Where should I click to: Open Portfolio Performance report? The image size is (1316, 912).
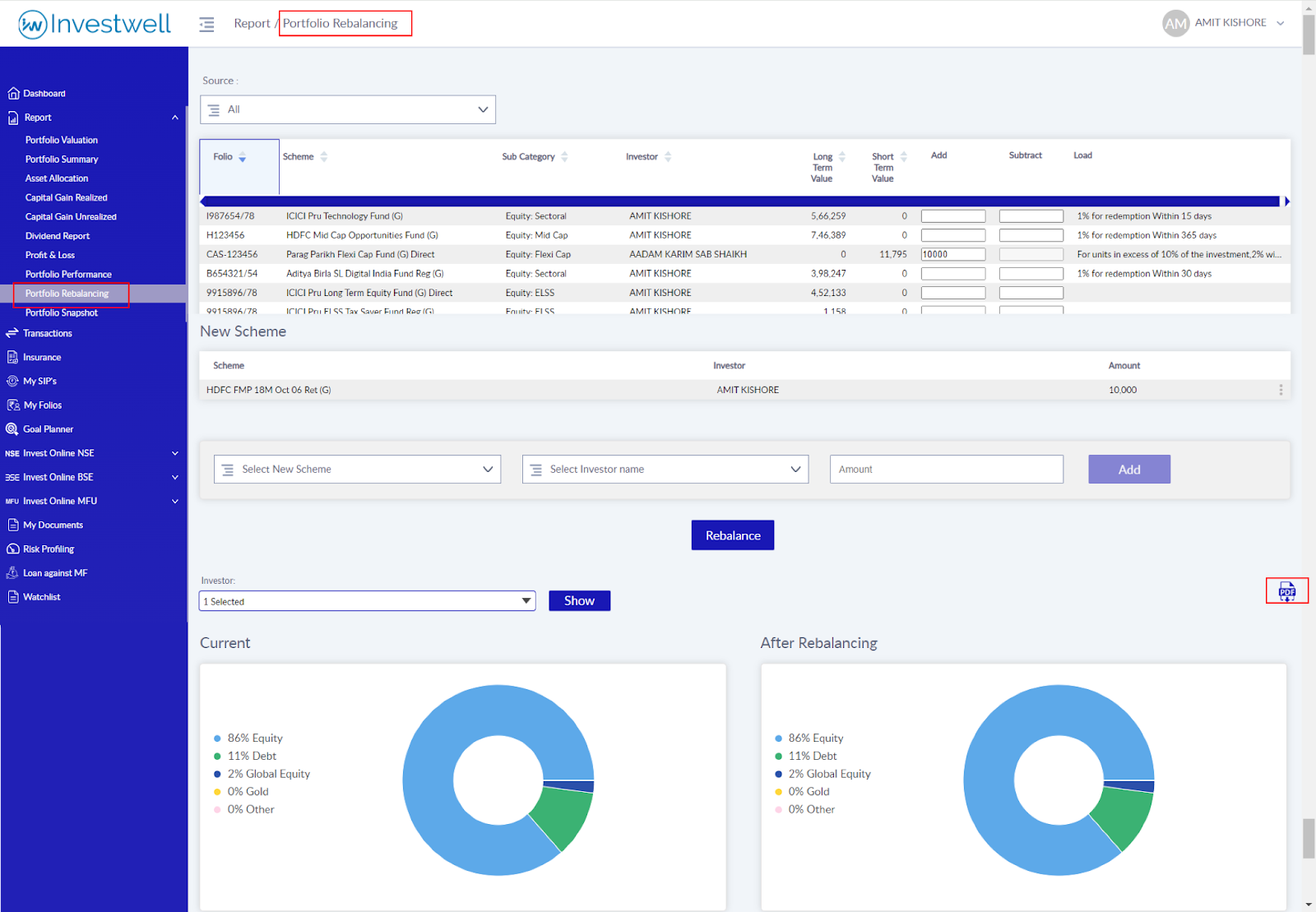68,275
